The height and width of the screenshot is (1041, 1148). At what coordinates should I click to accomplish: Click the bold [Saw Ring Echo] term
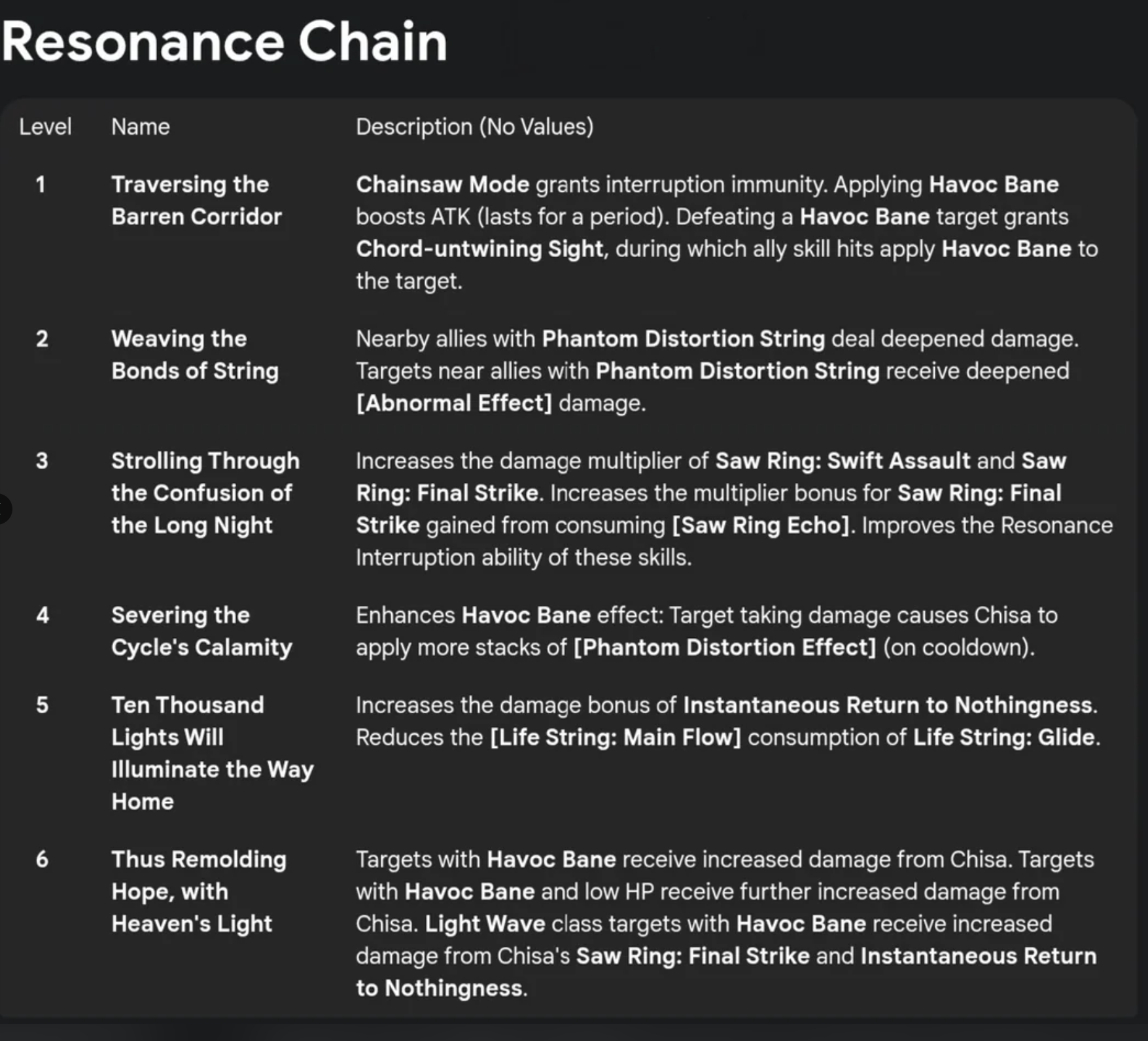pyautogui.click(x=761, y=525)
